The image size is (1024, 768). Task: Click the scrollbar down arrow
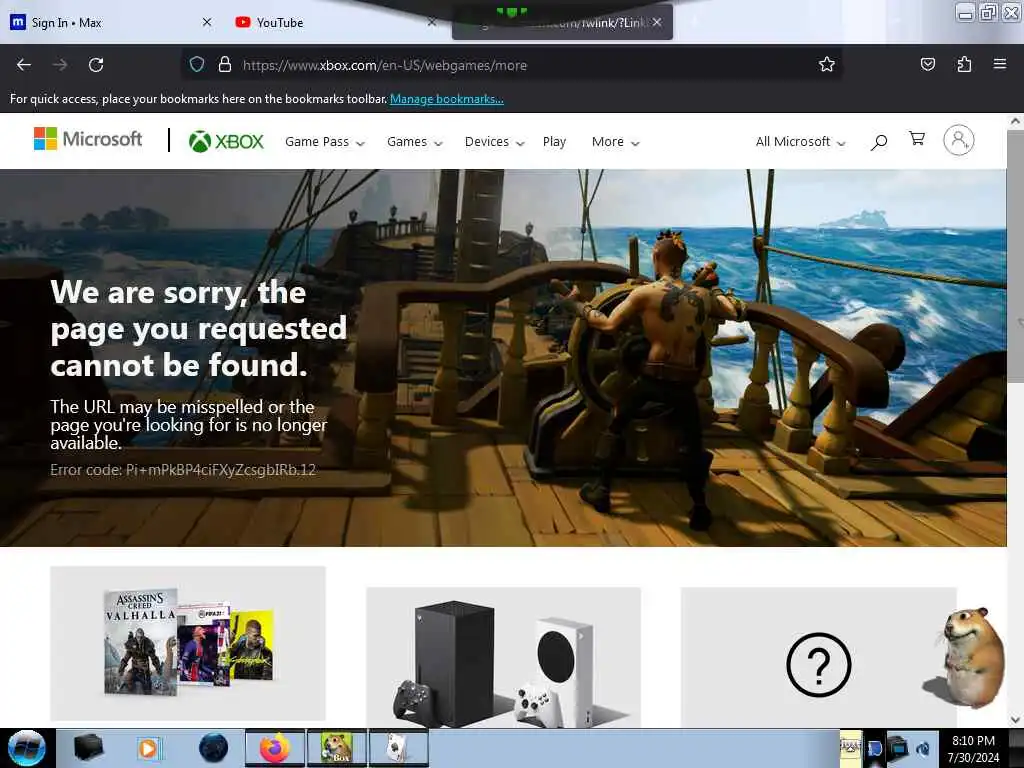point(1015,720)
